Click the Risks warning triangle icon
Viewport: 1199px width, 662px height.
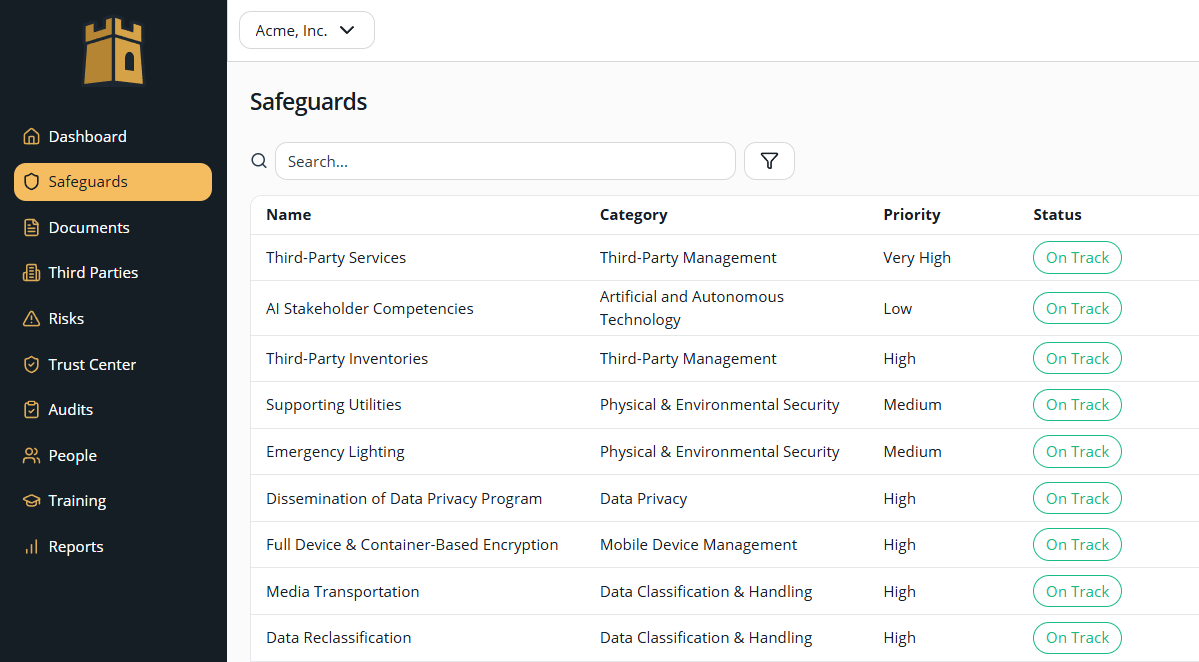31,318
